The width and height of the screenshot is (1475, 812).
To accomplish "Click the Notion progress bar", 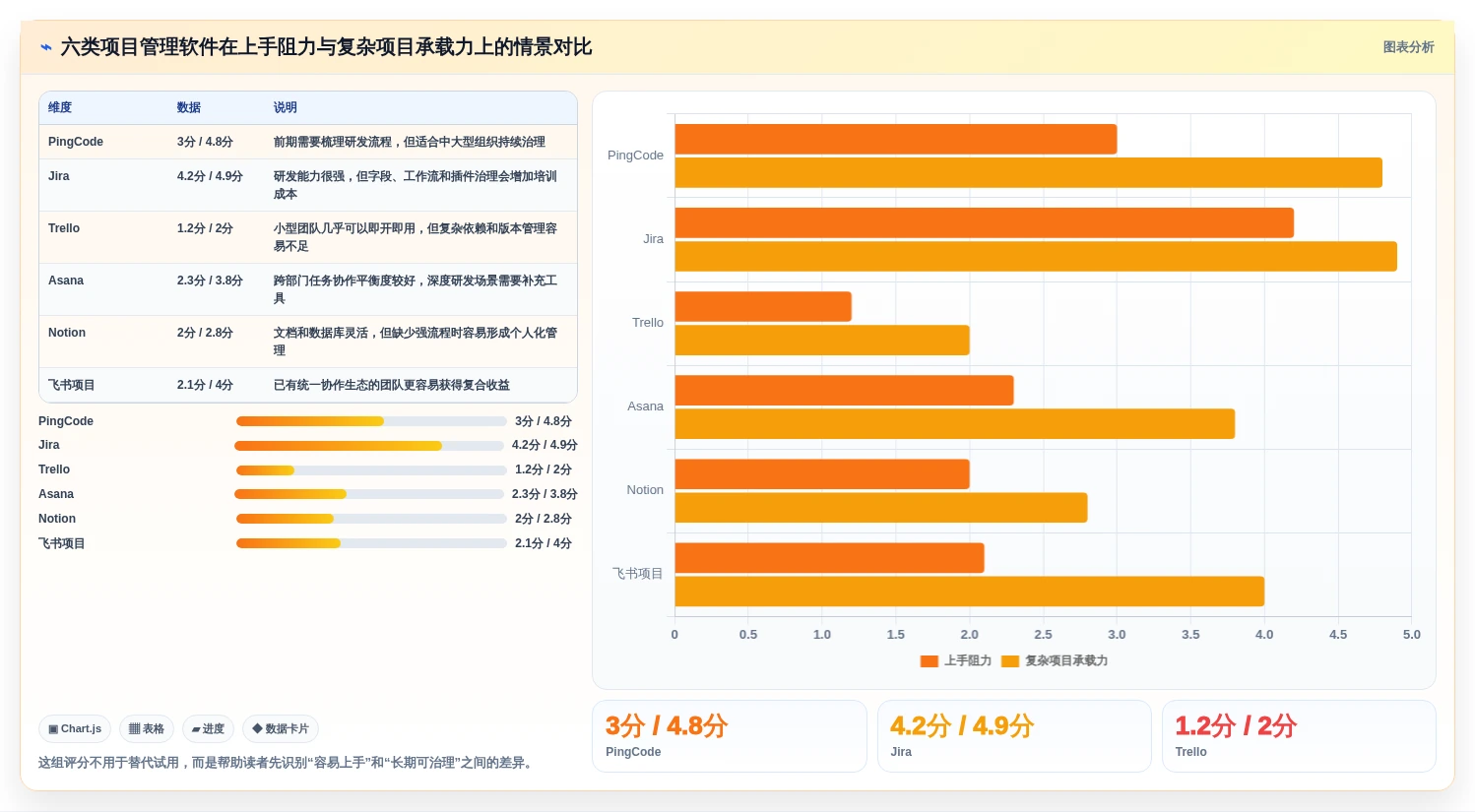I will 371,519.
